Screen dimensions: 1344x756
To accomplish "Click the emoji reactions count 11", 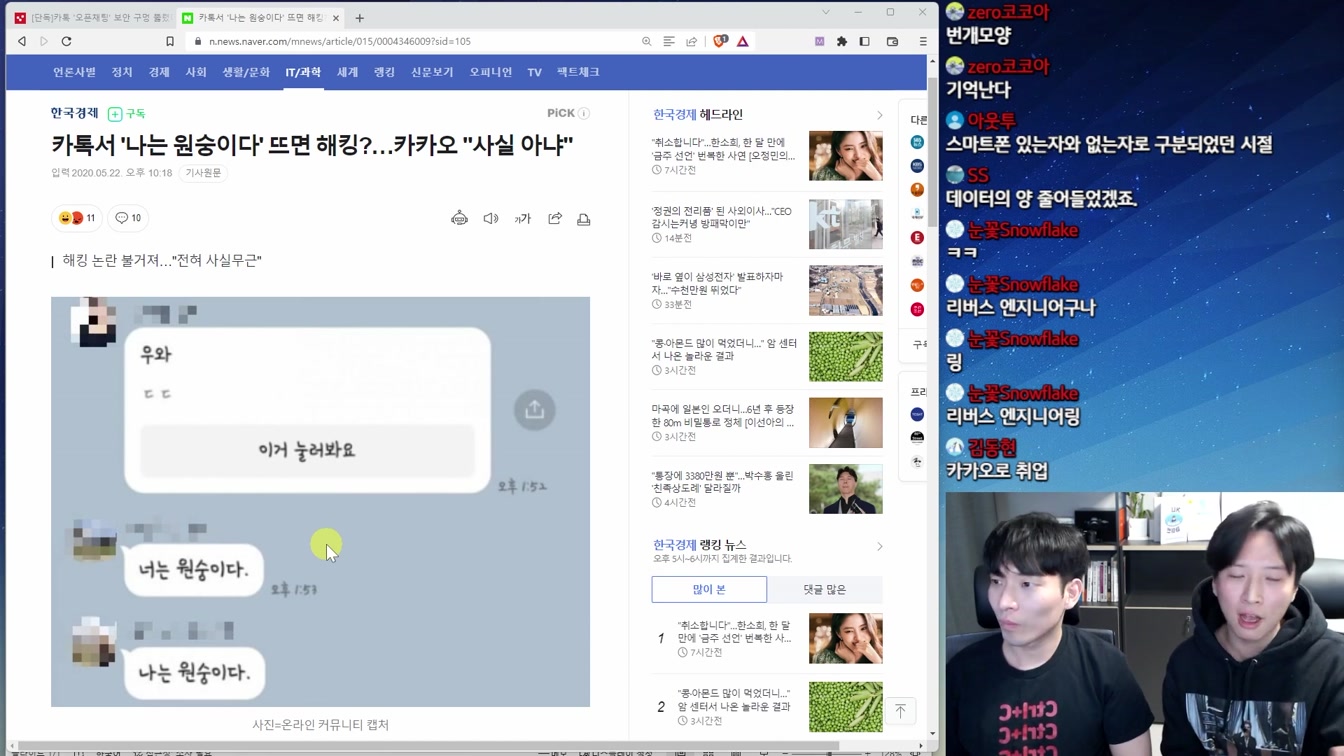I will click(x=77, y=218).
